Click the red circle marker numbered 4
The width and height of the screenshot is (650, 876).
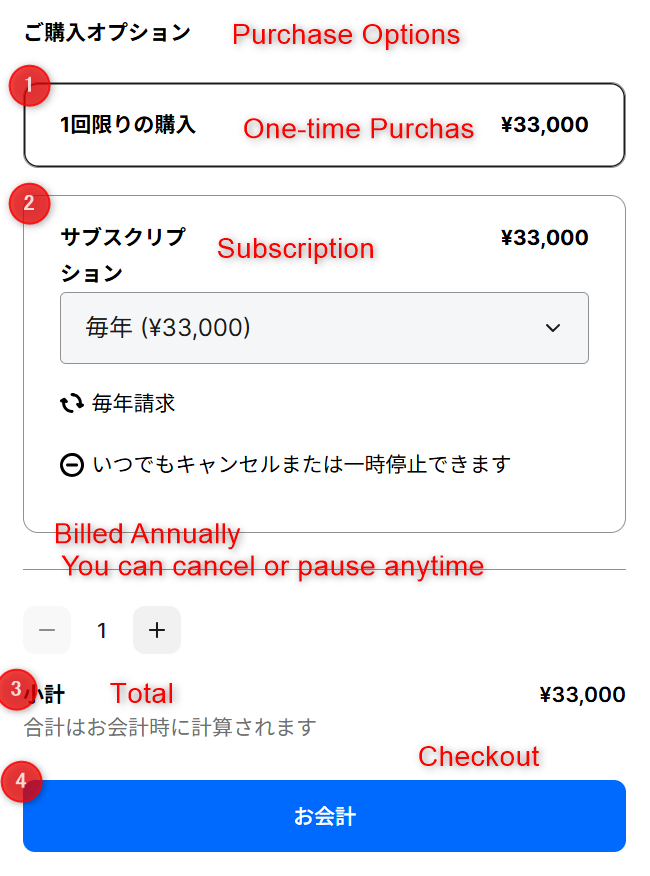click(x=22, y=781)
